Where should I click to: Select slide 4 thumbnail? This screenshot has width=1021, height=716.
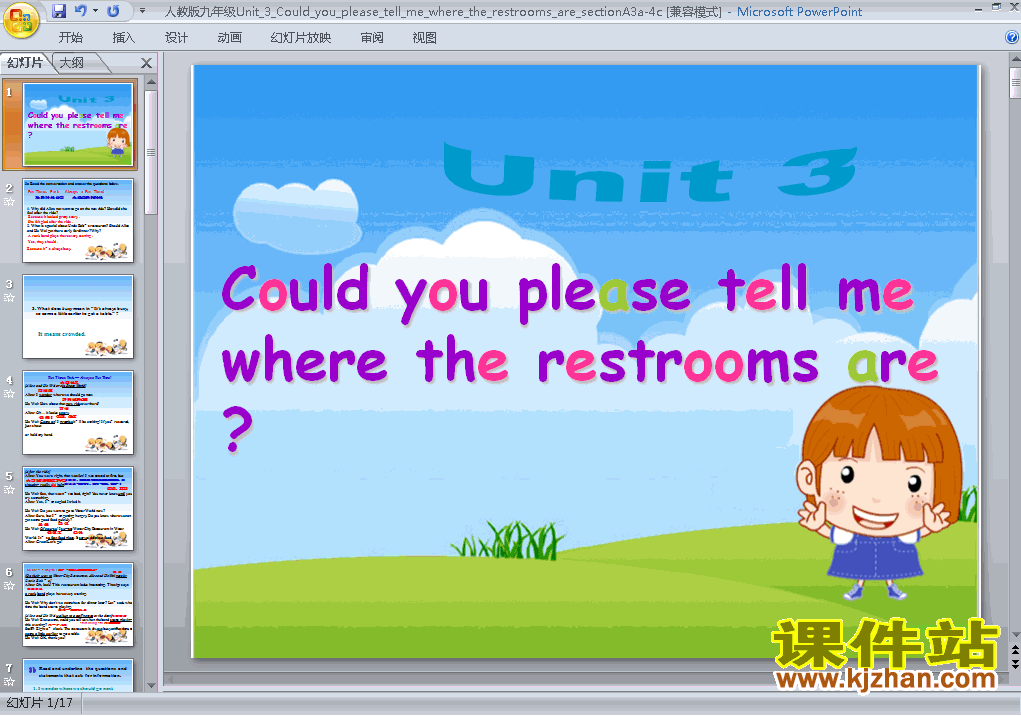[x=78, y=413]
